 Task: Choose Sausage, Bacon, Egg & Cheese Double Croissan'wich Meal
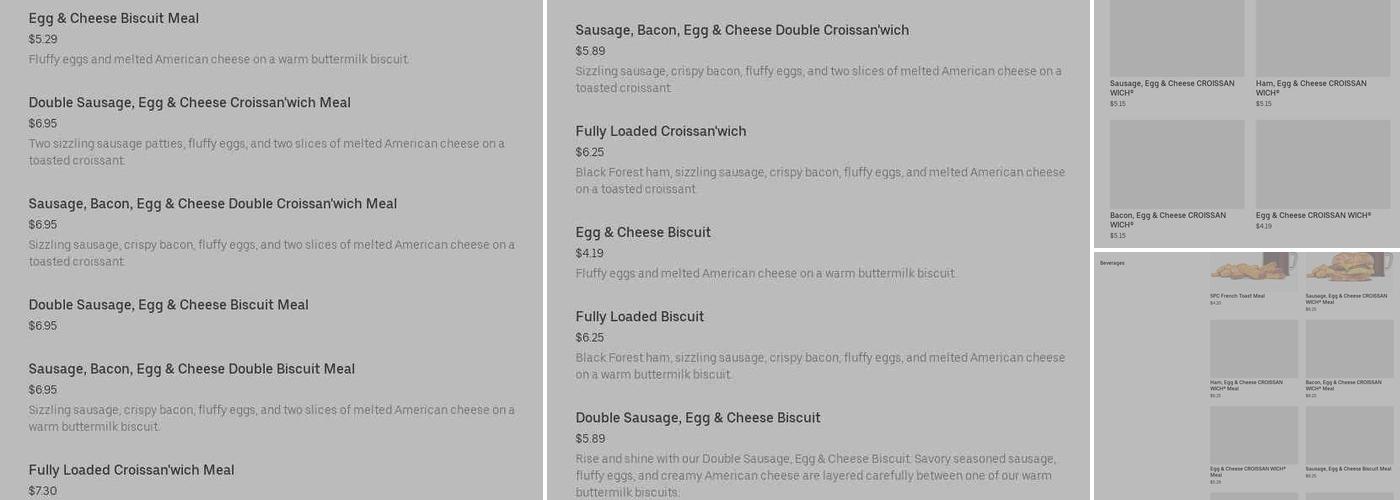212,204
